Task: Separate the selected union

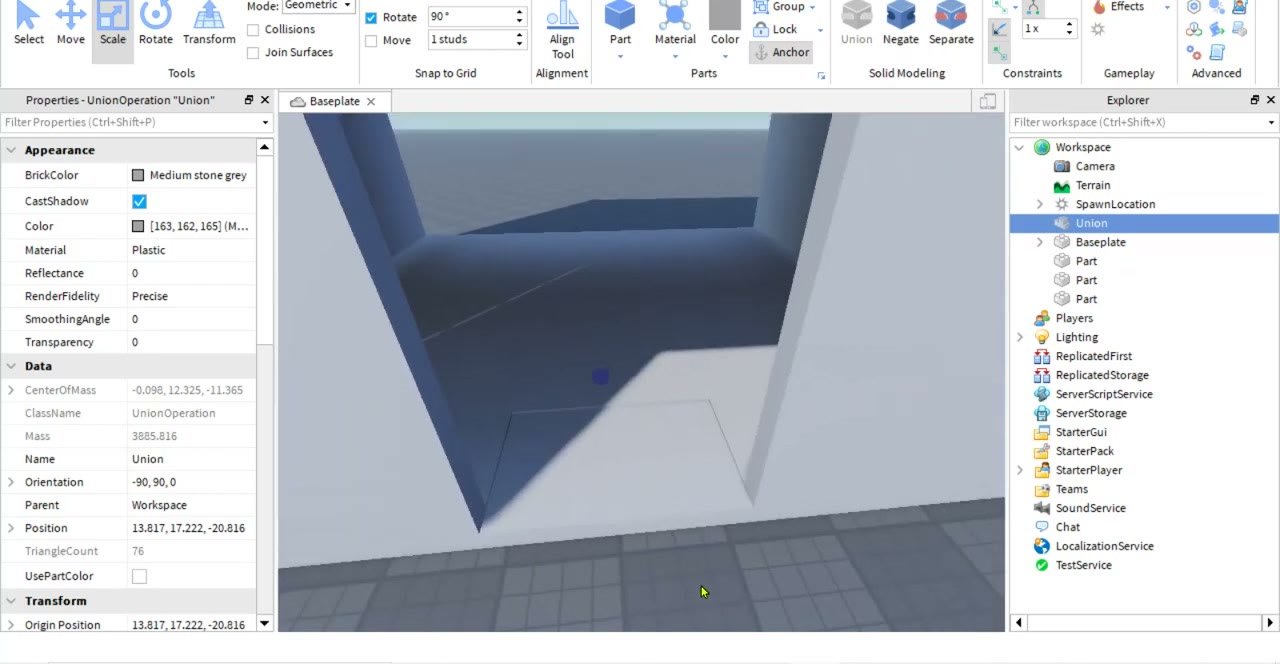Action: point(951,26)
